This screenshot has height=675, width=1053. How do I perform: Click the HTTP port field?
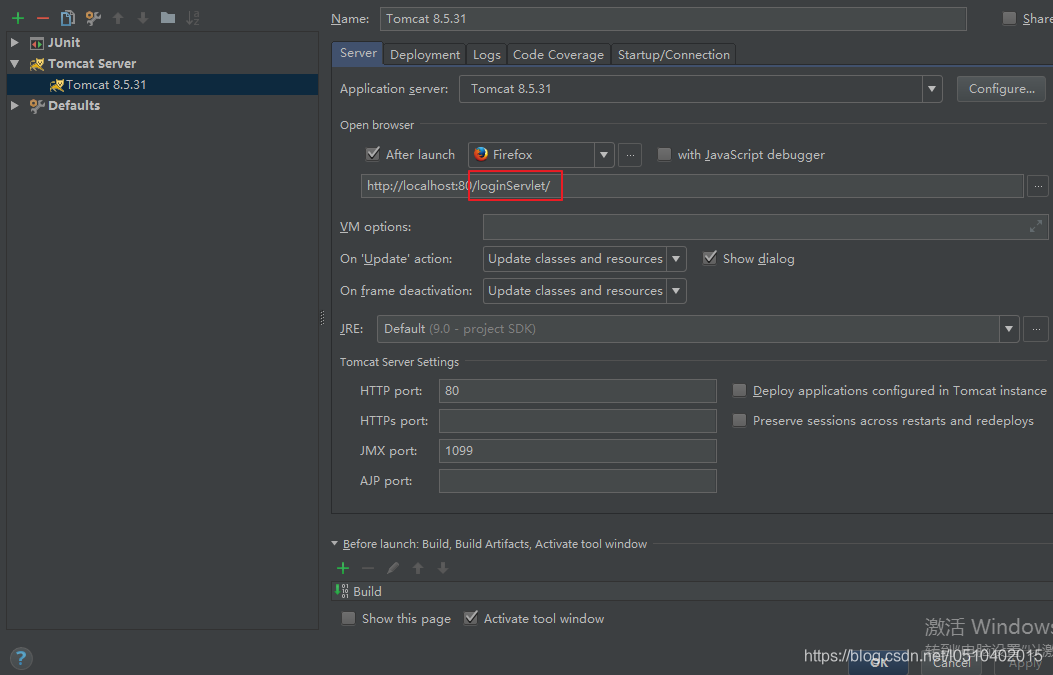578,391
